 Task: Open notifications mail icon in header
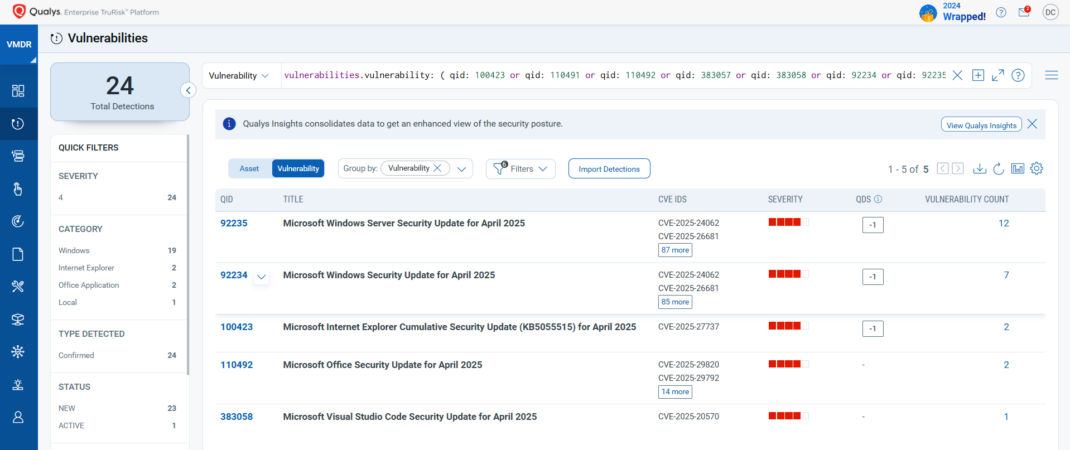click(1024, 12)
